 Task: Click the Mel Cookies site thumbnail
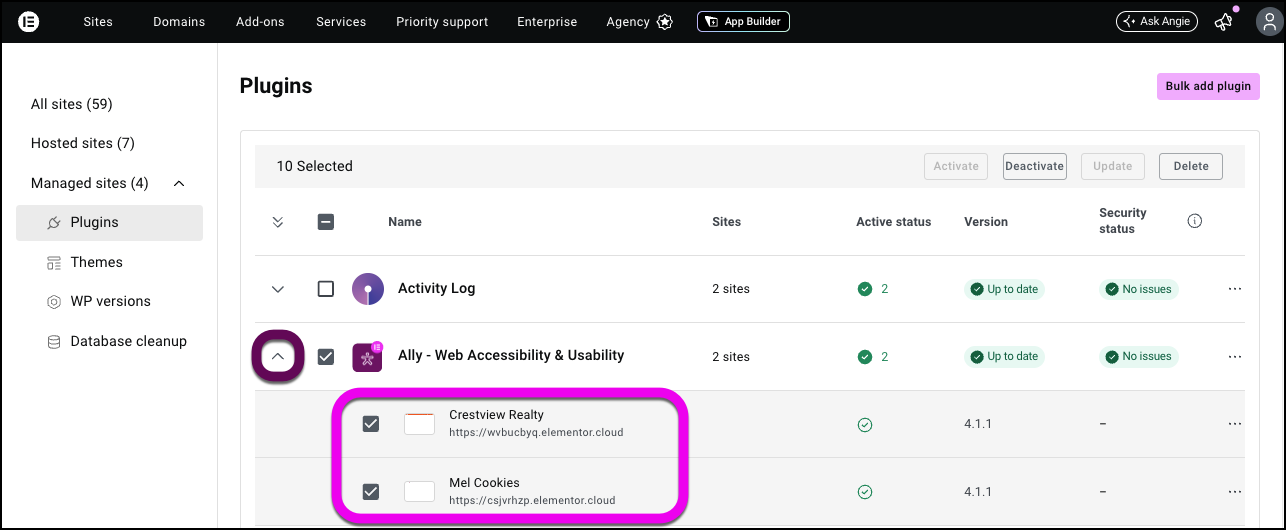coord(419,492)
